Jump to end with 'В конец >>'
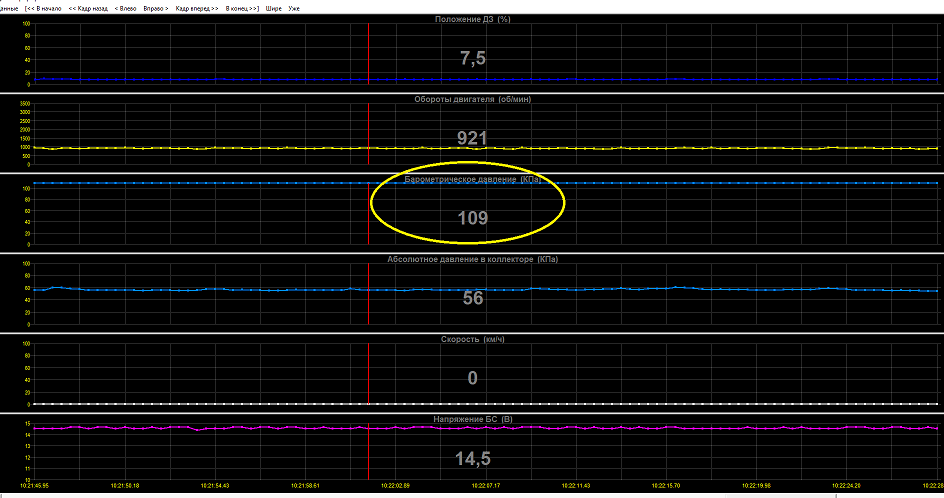This screenshot has height=498, width=944. coord(242,8)
